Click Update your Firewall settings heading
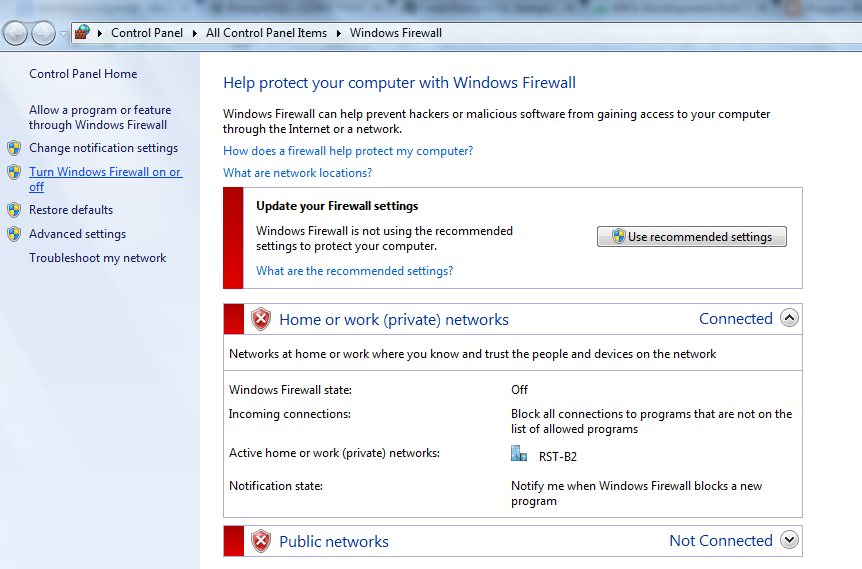862x569 pixels. point(337,206)
